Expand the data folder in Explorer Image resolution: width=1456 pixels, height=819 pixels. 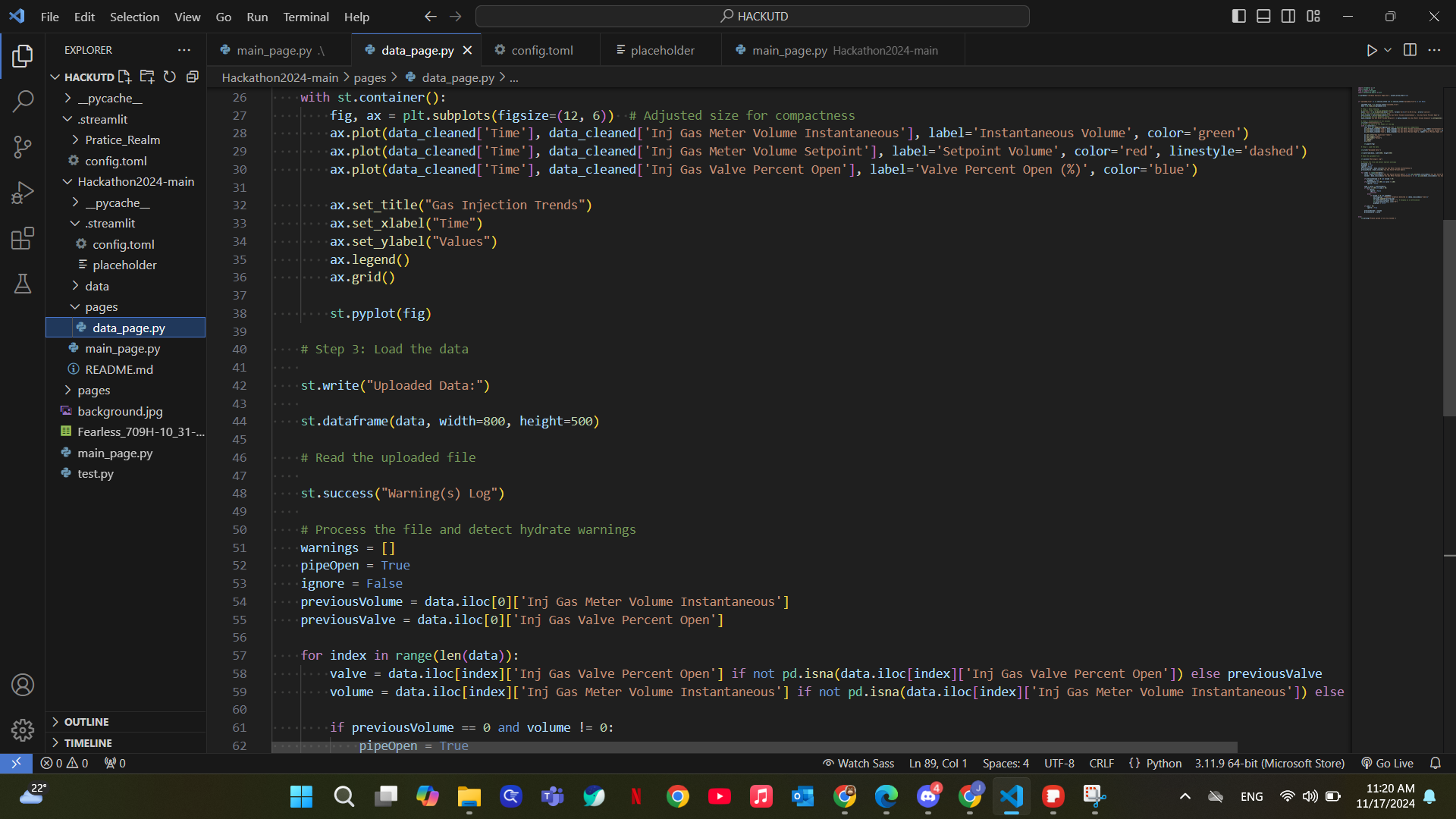pyautogui.click(x=96, y=286)
